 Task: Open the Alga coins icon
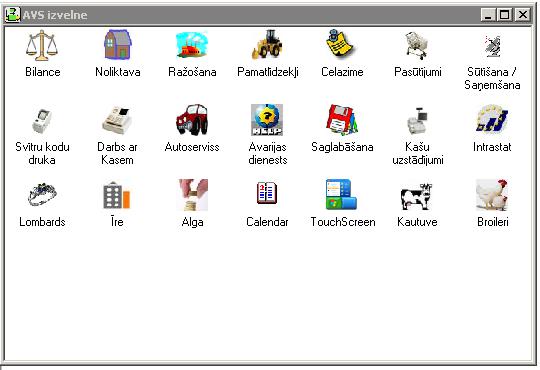click(192, 195)
